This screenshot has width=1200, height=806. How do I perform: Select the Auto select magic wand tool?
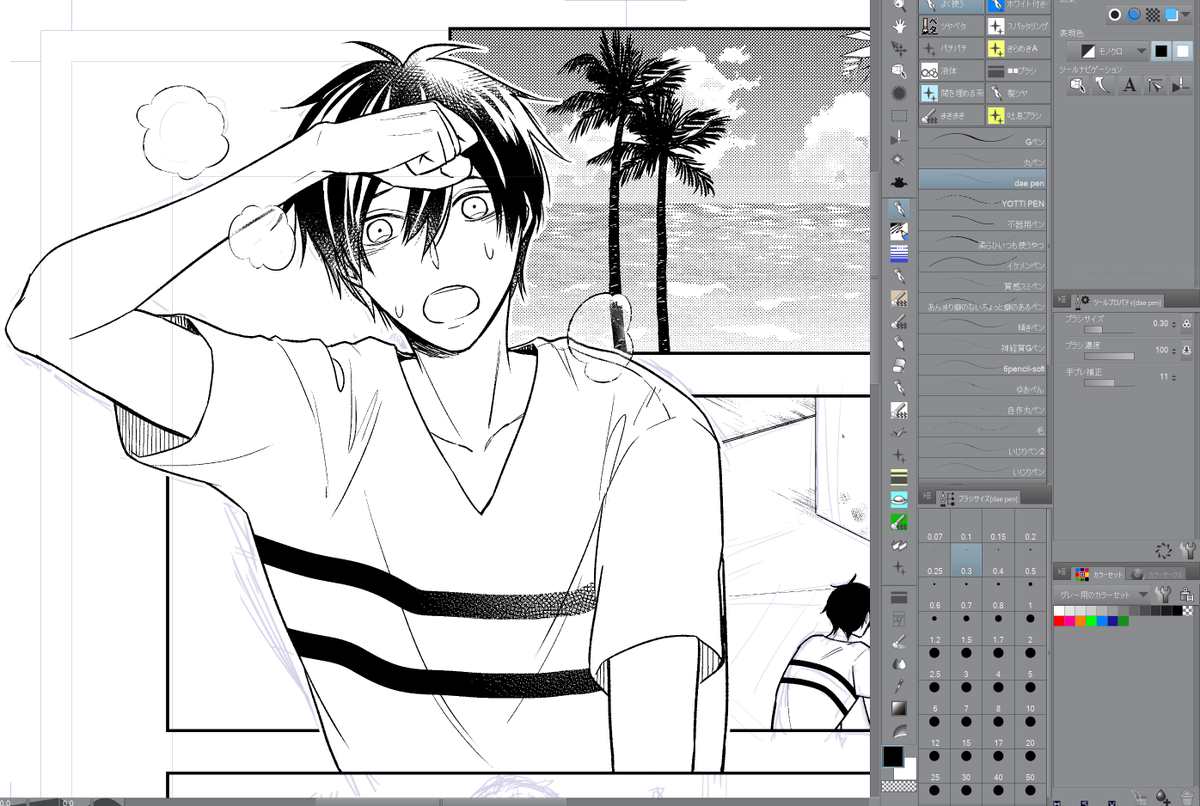tap(898, 159)
